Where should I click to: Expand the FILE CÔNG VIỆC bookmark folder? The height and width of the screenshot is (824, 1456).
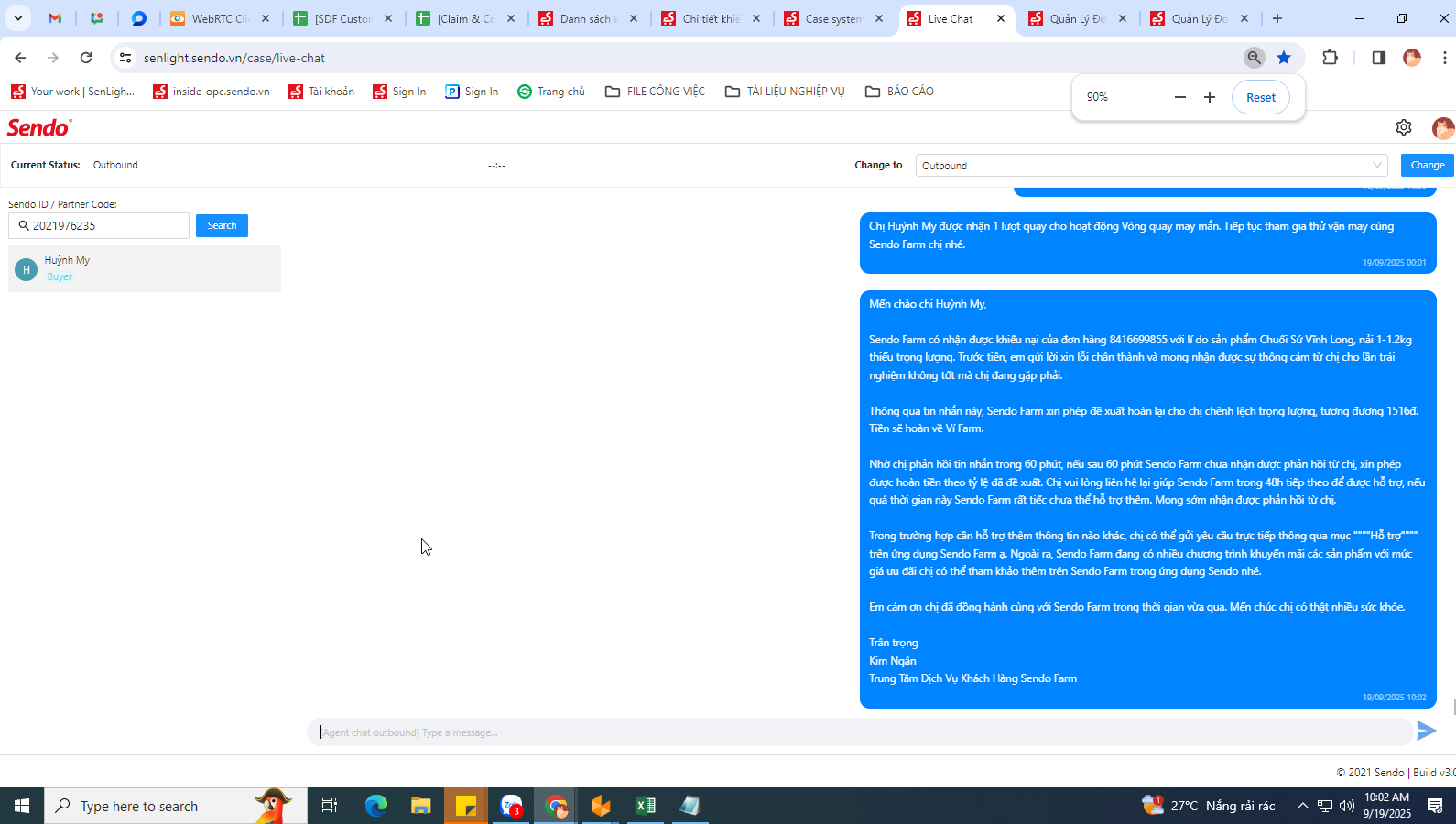click(x=655, y=92)
